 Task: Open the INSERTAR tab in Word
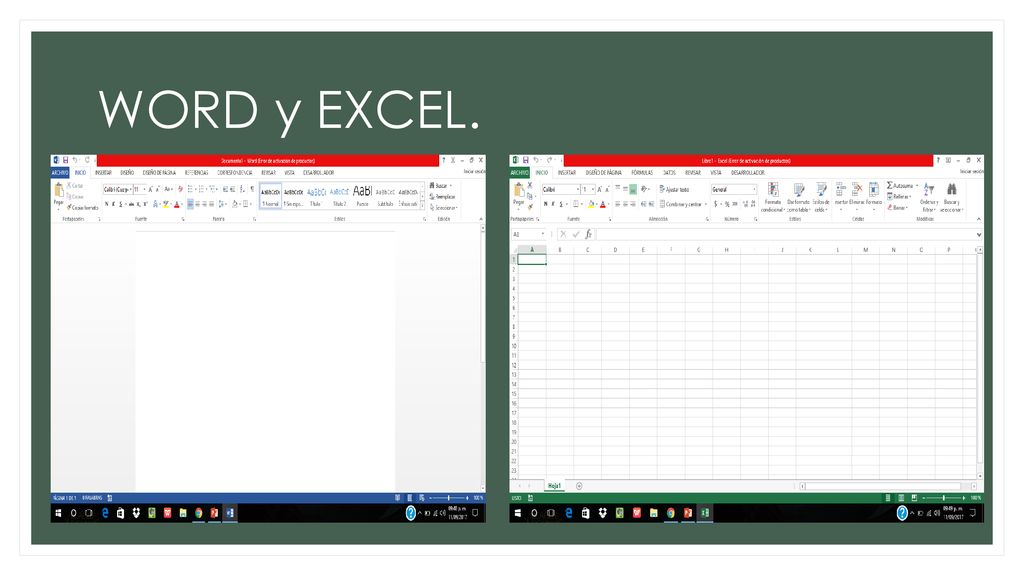[103, 173]
